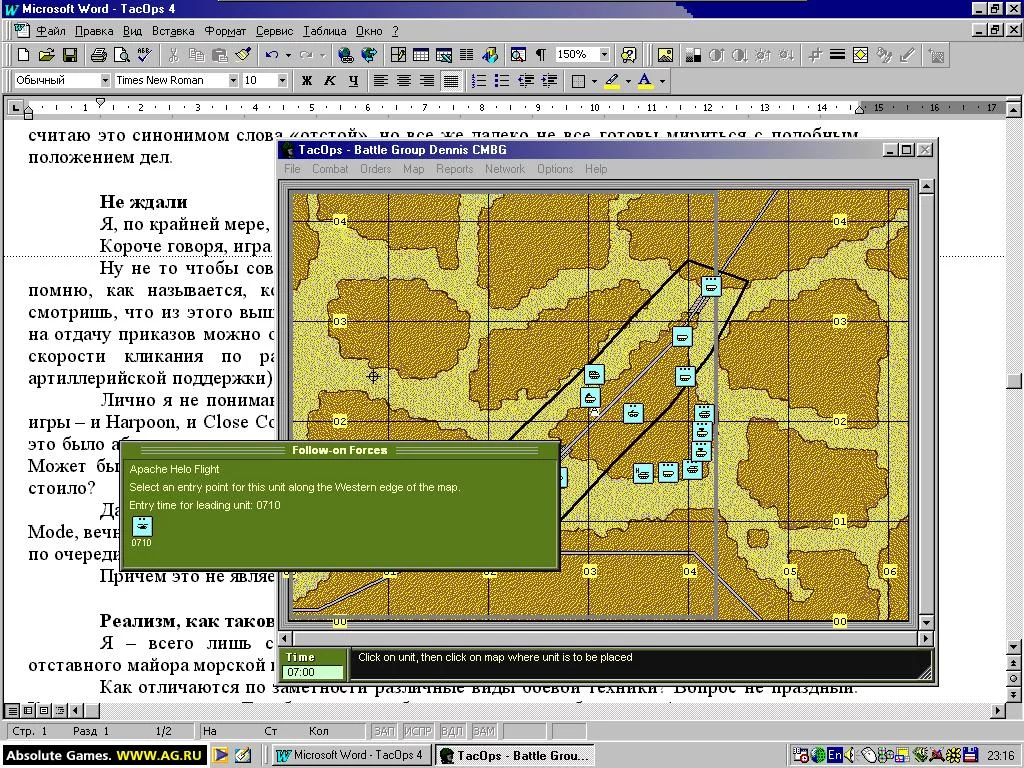The image size is (1024, 768).
Task: Click decrease indent icon
Action: (526, 80)
